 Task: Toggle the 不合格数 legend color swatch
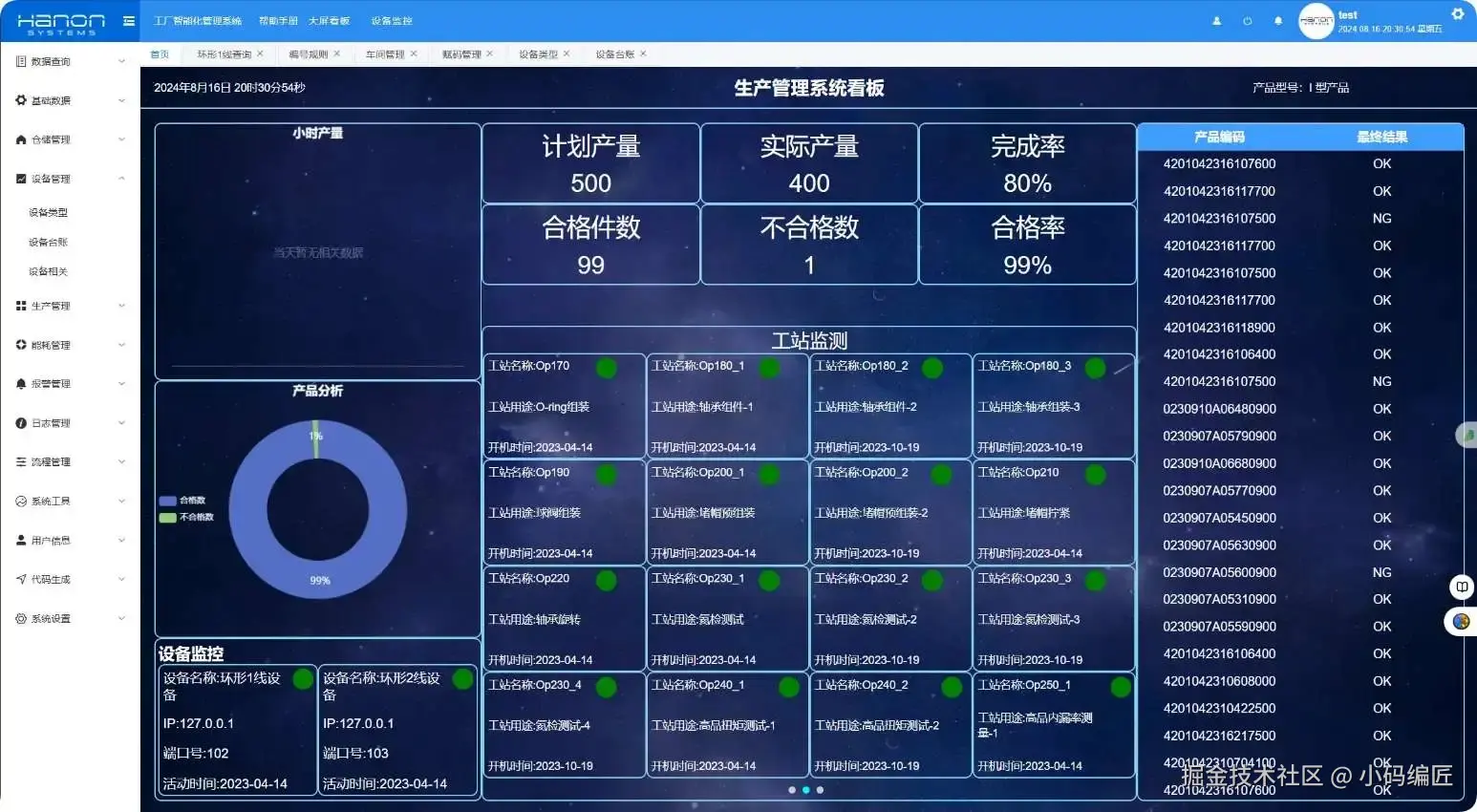tap(167, 518)
